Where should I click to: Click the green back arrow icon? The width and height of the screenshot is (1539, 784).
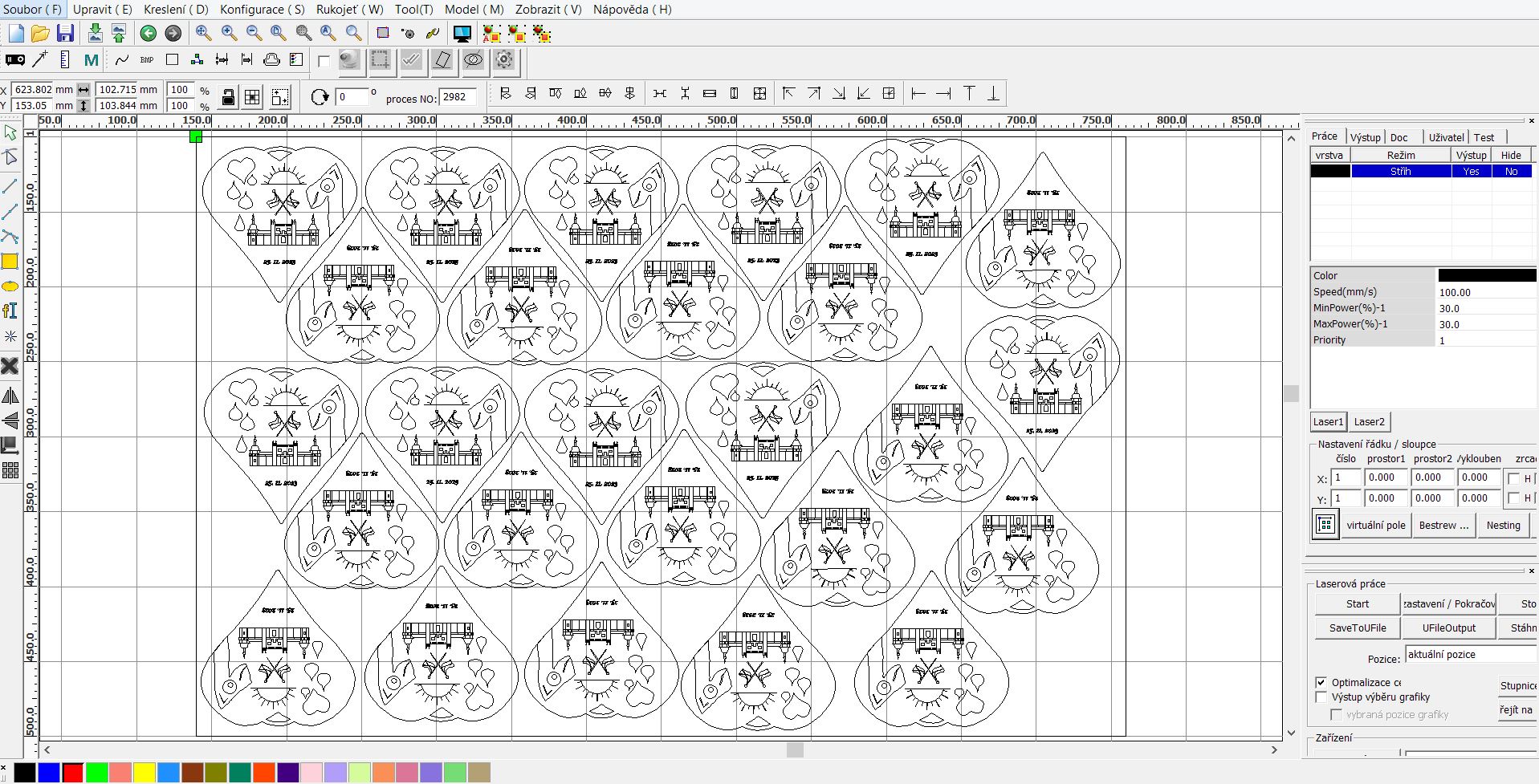(148, 33)
